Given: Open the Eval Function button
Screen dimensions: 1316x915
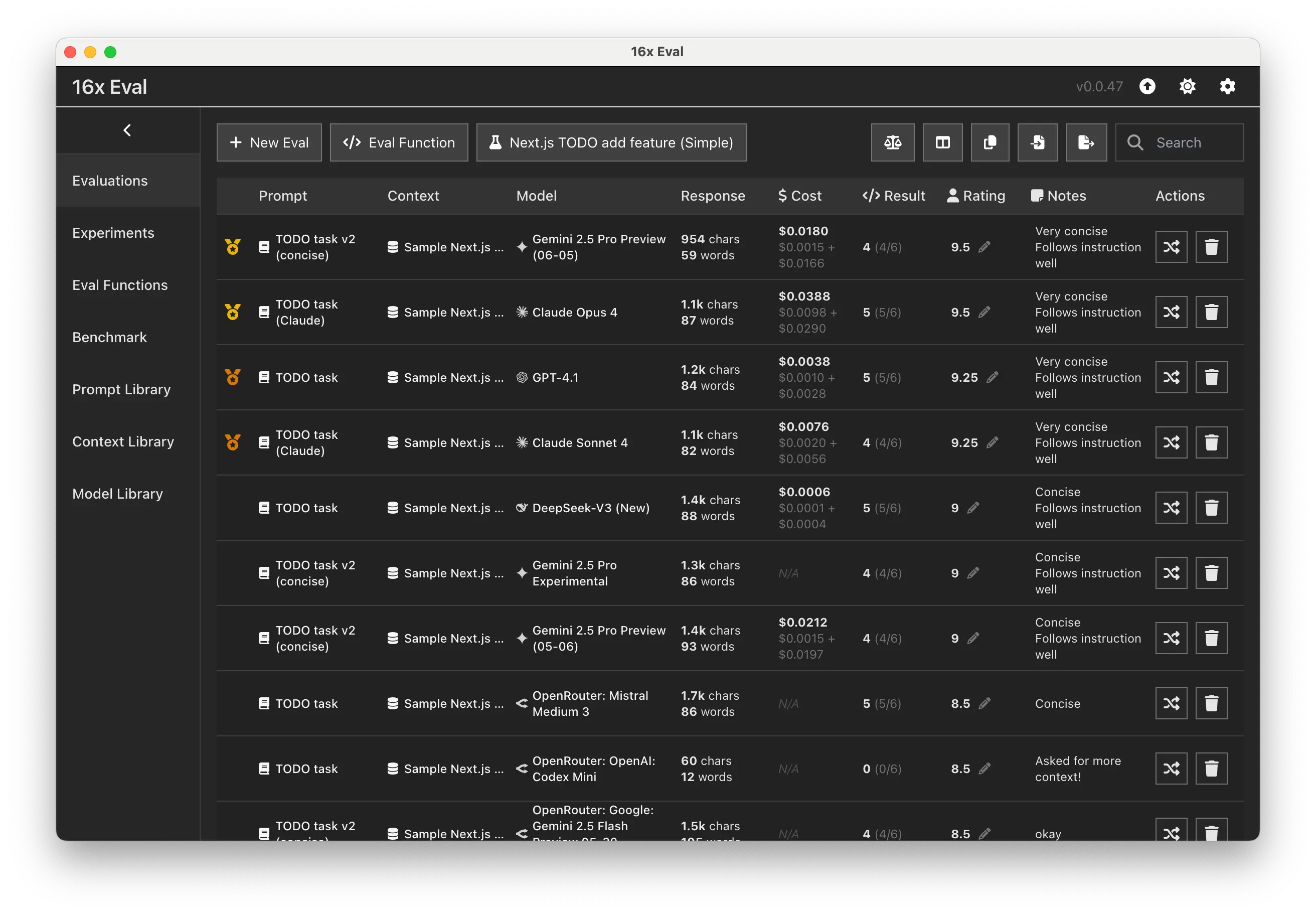Looking at the screenshot, I should 399,142.
